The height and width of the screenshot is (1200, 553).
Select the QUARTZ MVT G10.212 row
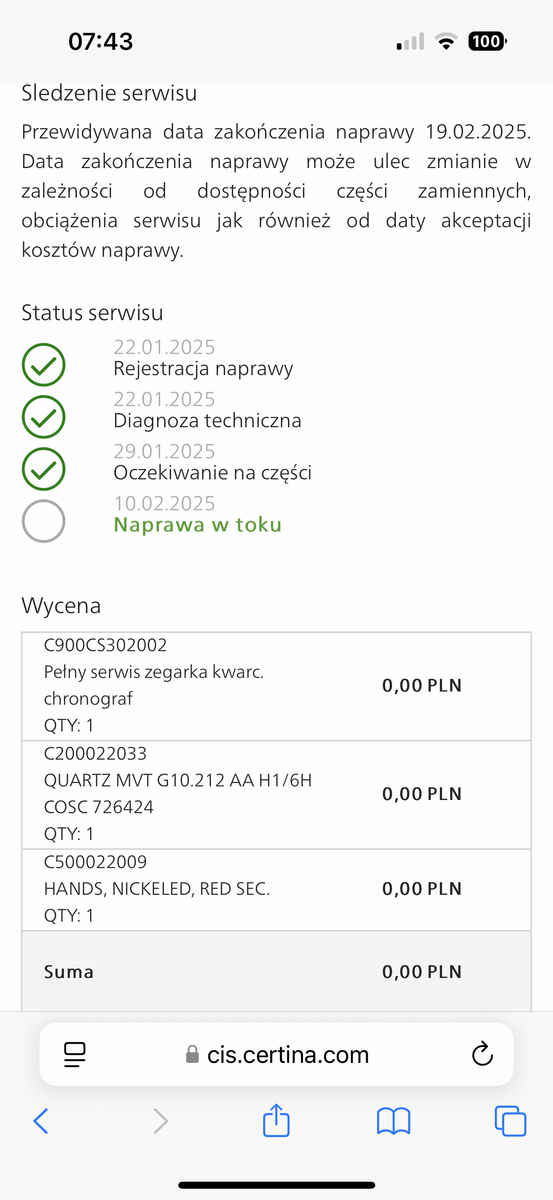[276, 795]
